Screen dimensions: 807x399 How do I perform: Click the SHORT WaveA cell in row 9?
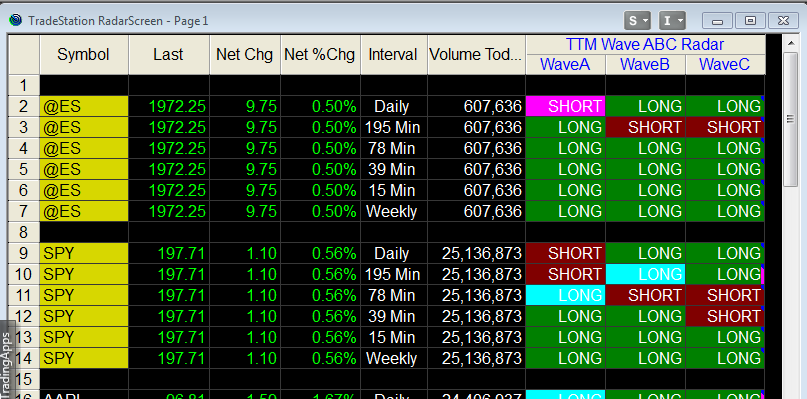(565, 253)
